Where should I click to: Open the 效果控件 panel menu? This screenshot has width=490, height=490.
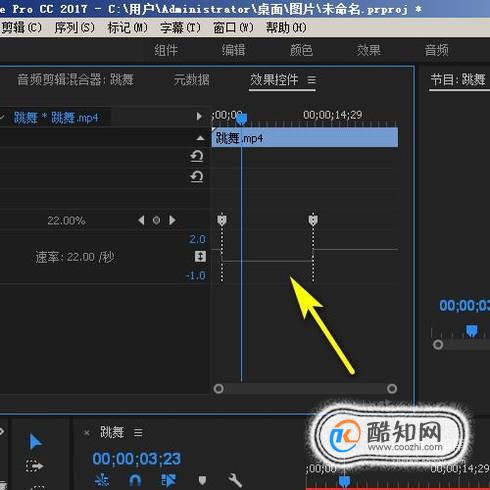[311, 80]
